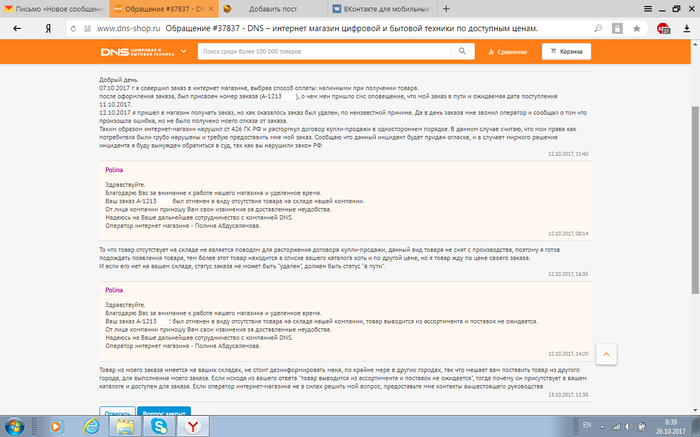The image size is (700, 437).
Task: Click the second Polina author name
Action: pos(114,290)
